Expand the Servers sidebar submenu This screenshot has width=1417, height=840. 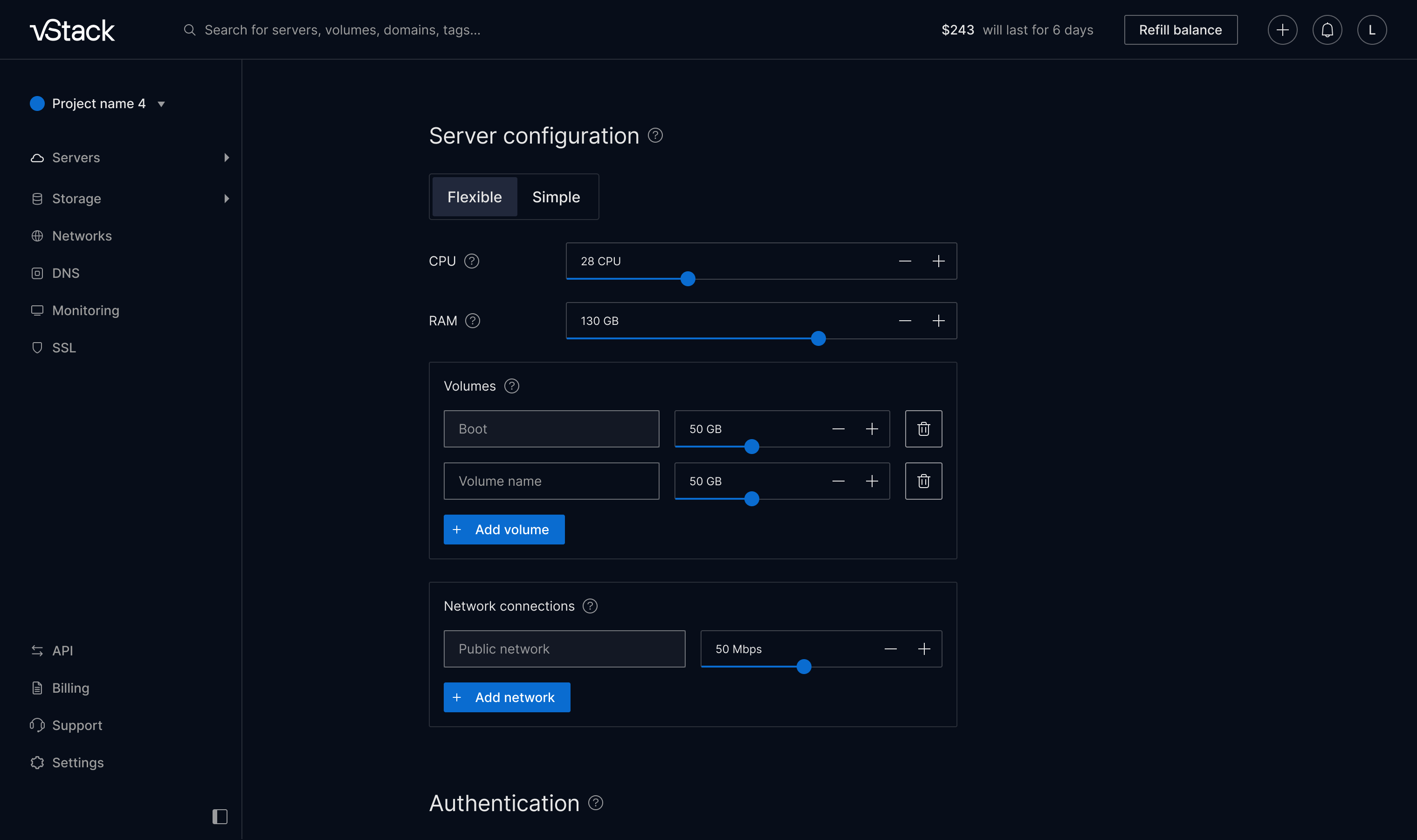[x=227, y=158]
